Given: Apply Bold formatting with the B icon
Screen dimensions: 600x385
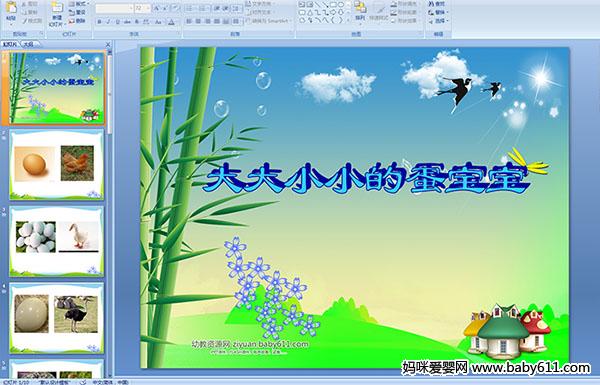Looking at the screenshot, I should point(99,22).
